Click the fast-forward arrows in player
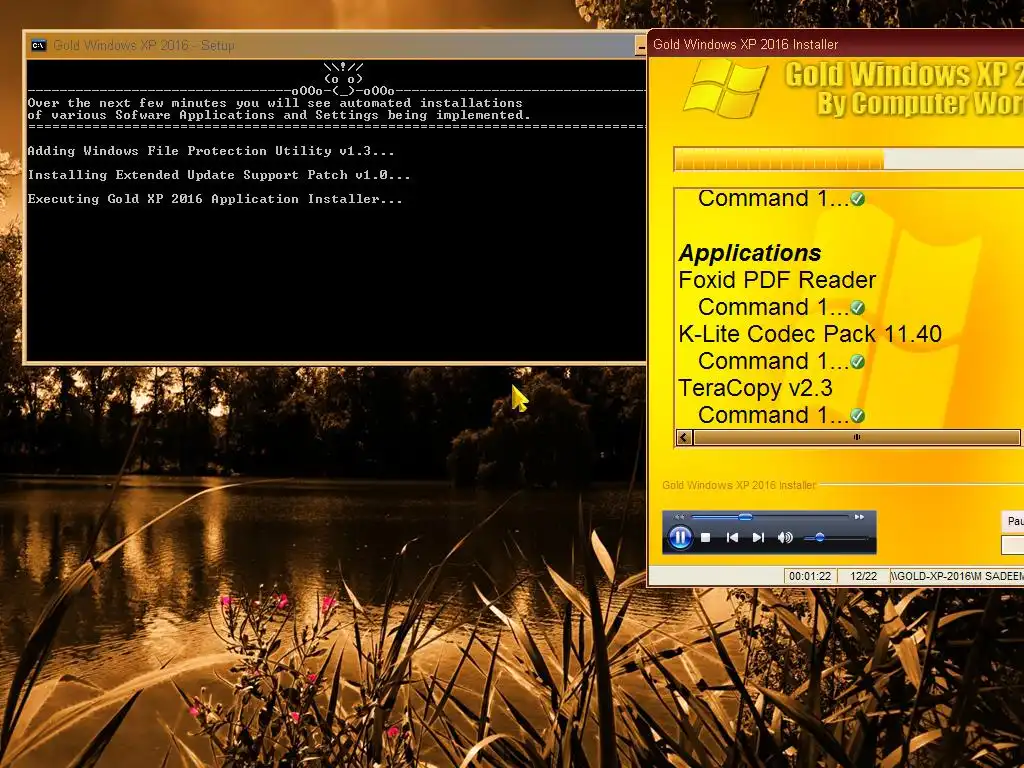 (x=859, y=517)
